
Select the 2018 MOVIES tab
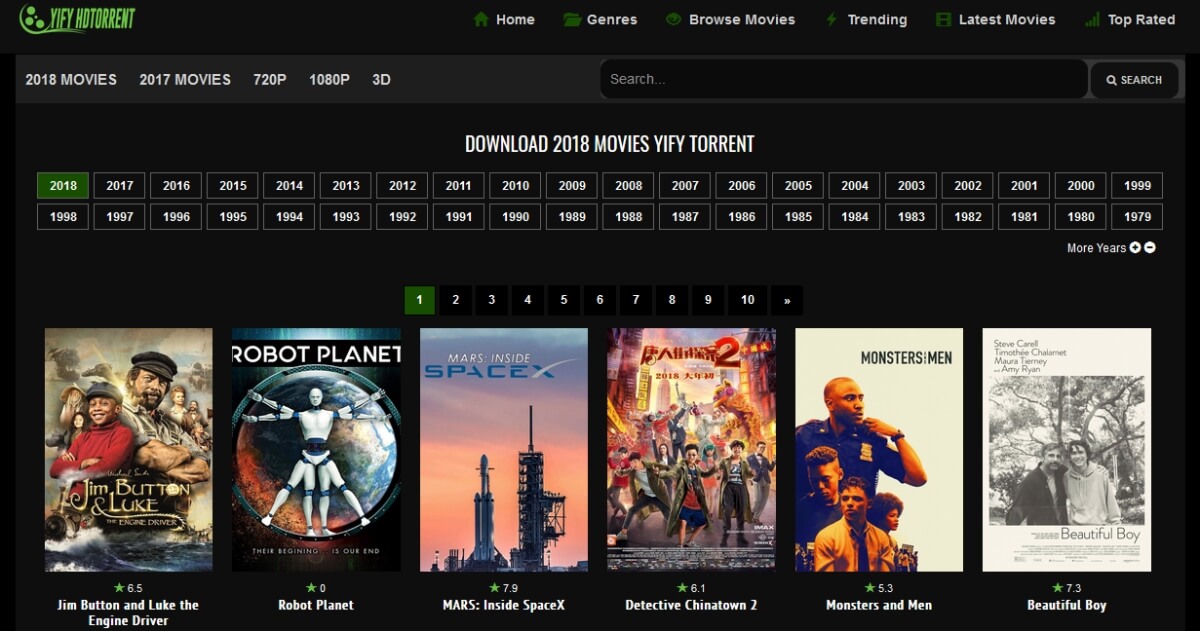(71, 79)
